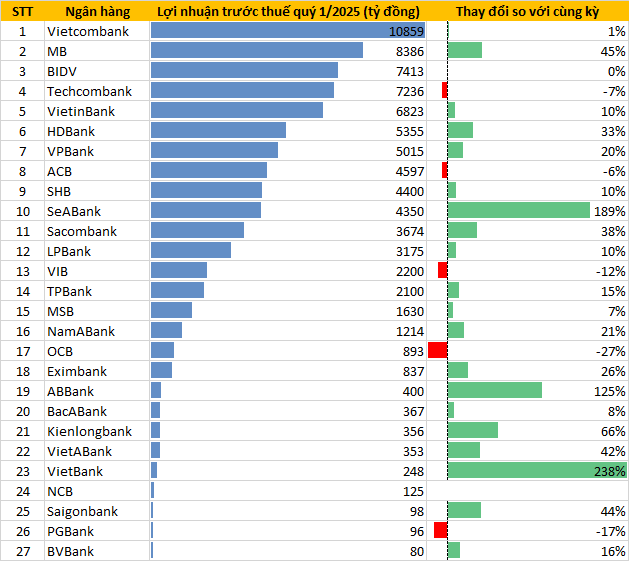Click the BVBank name cell
Viewport: 629px width, 561px height.
70,551
